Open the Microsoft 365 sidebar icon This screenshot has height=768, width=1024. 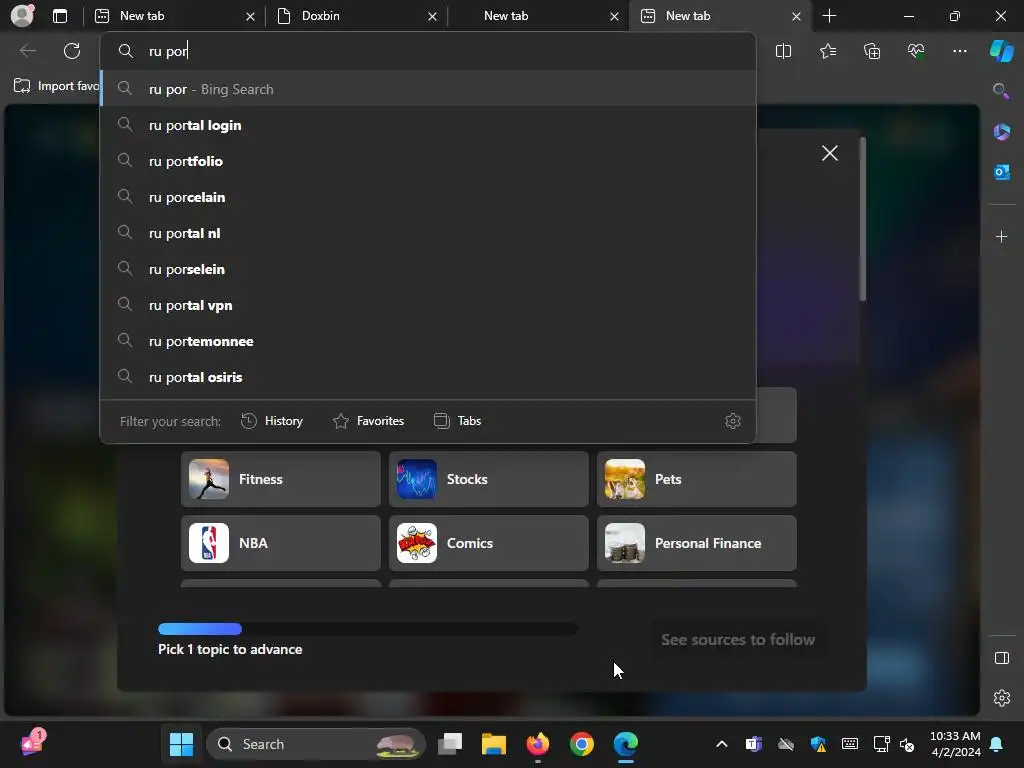tap(1001, 132)
